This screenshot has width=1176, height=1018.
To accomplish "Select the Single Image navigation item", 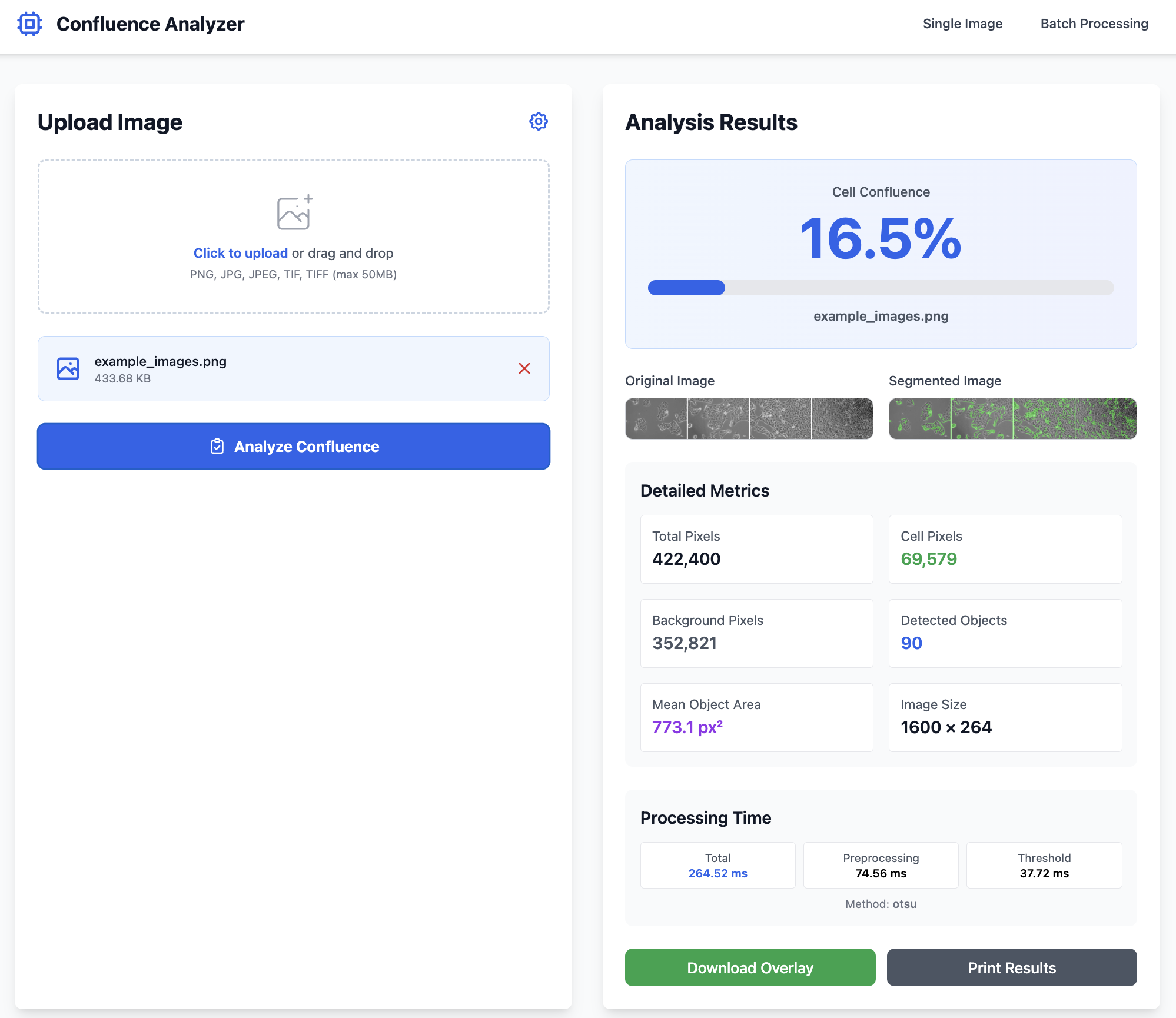I will pos(962,24).
